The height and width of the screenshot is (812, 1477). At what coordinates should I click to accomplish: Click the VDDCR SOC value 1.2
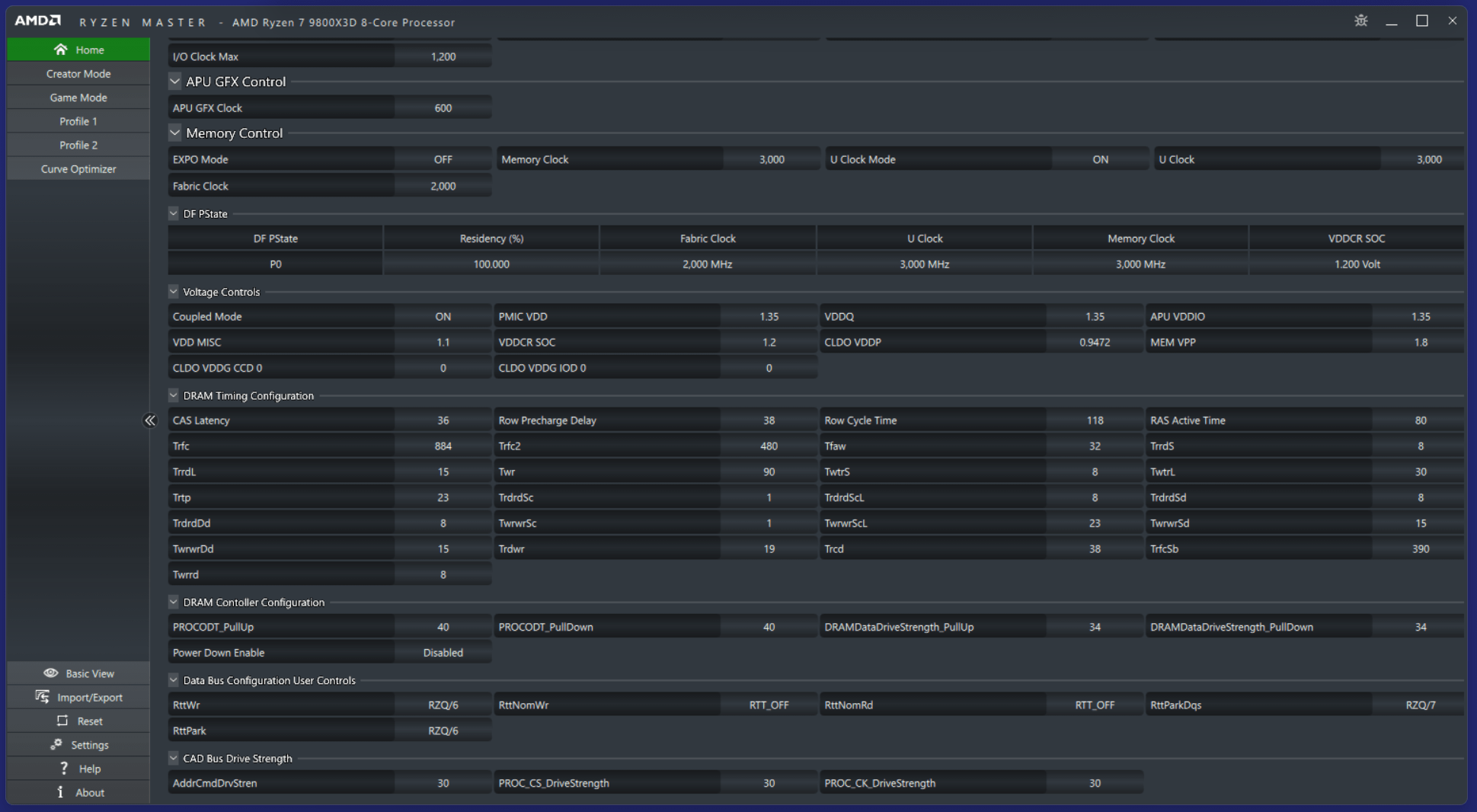769,342
